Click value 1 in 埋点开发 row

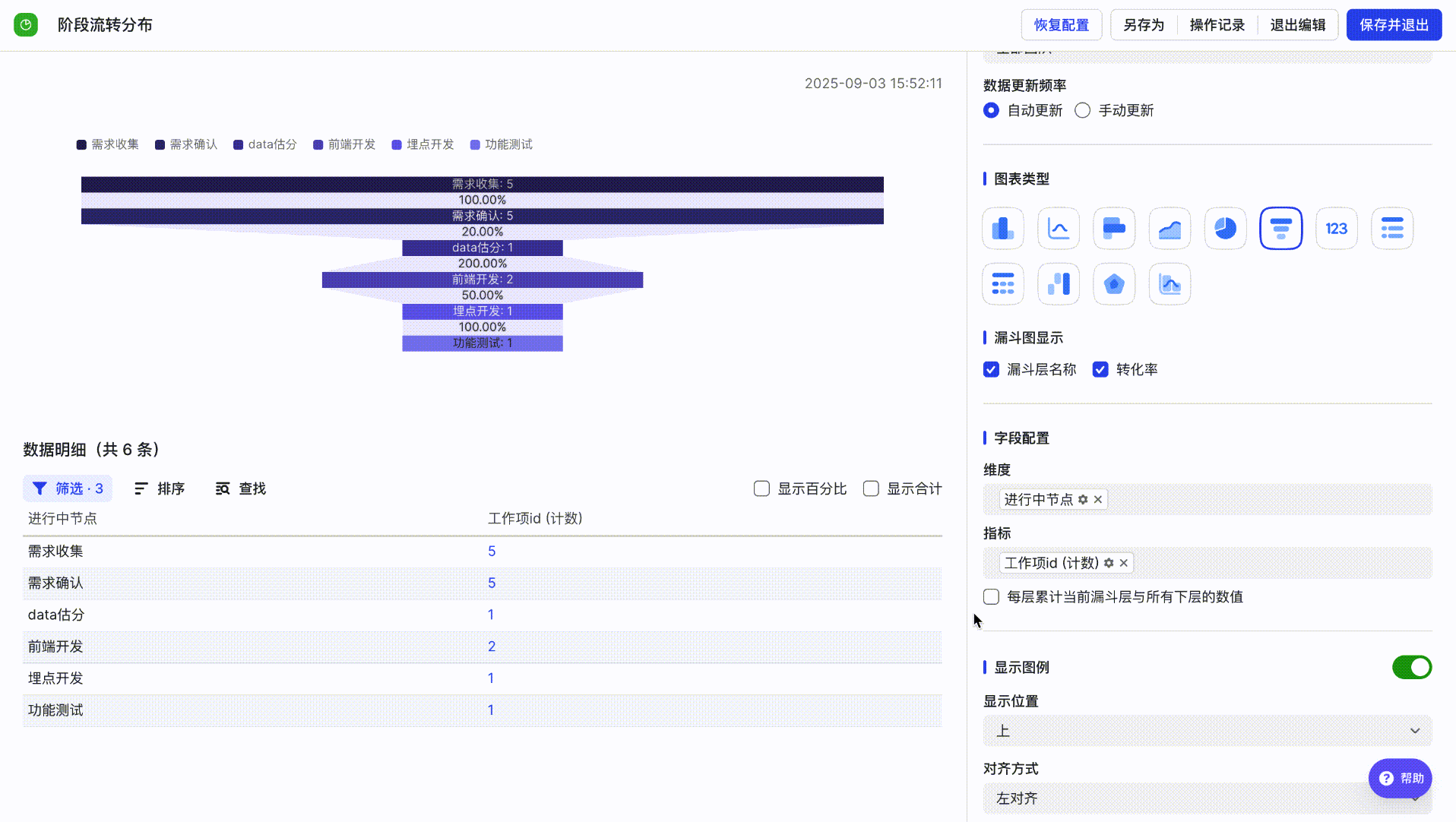click(491, 678)
